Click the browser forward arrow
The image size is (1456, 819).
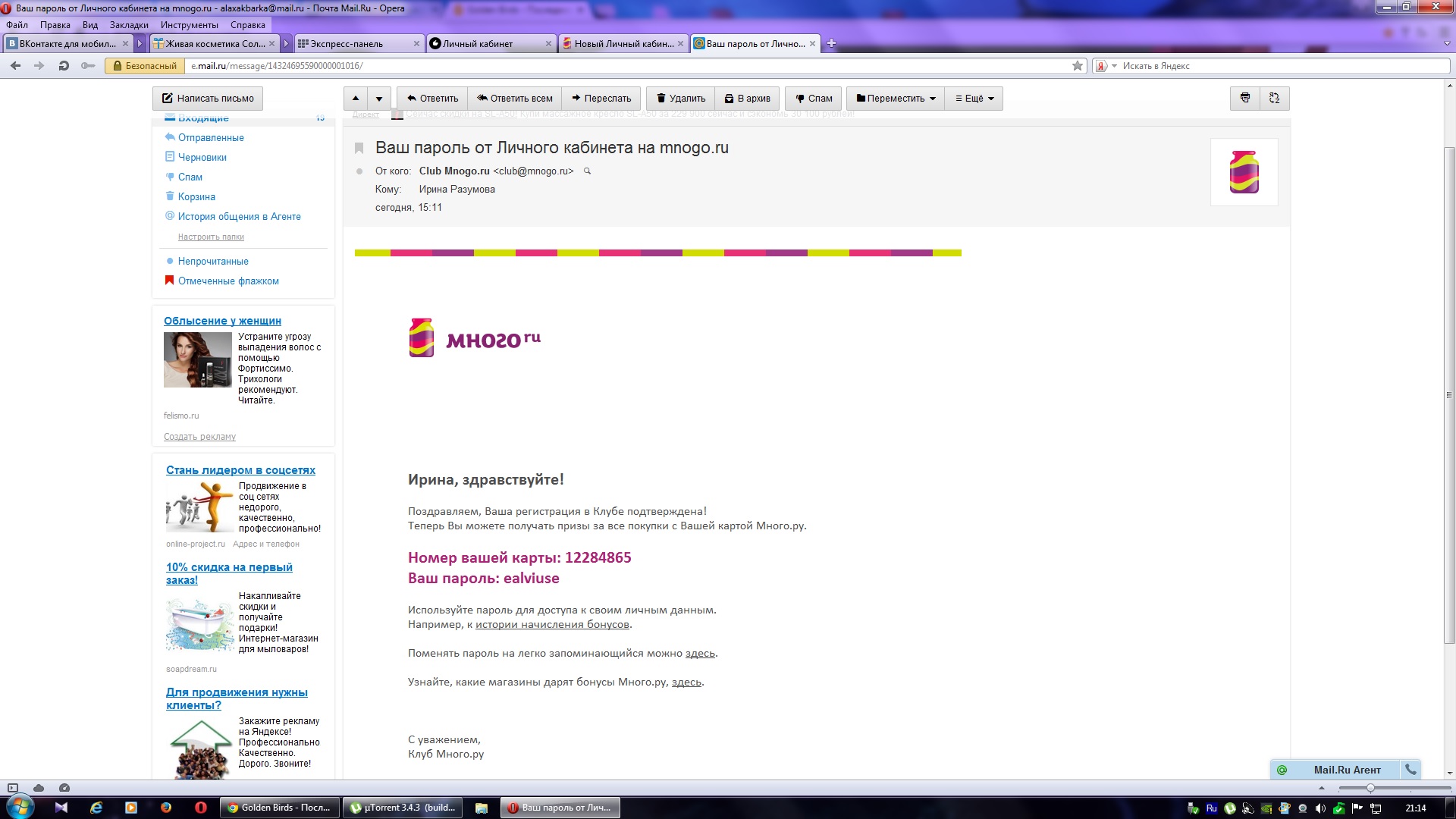39,66
